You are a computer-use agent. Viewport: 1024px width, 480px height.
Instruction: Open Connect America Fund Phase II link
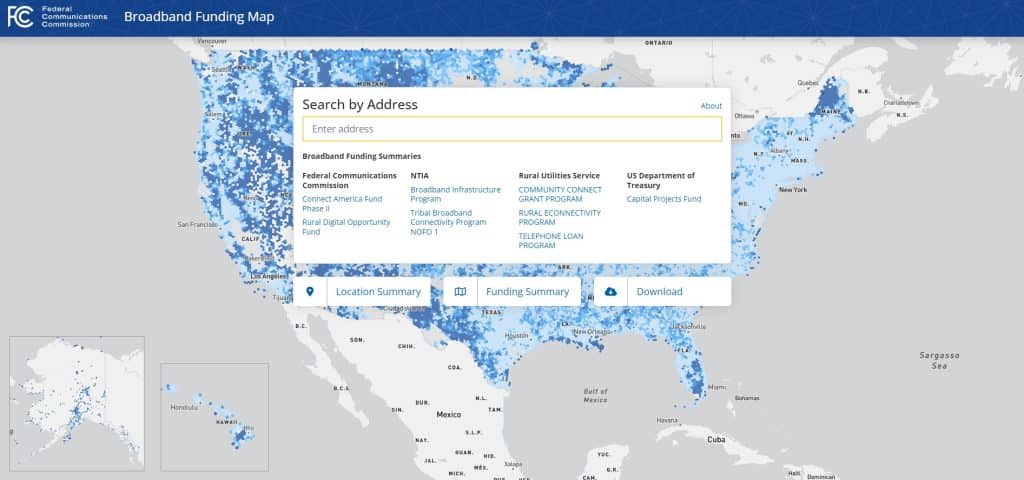[x=342, y=204]
